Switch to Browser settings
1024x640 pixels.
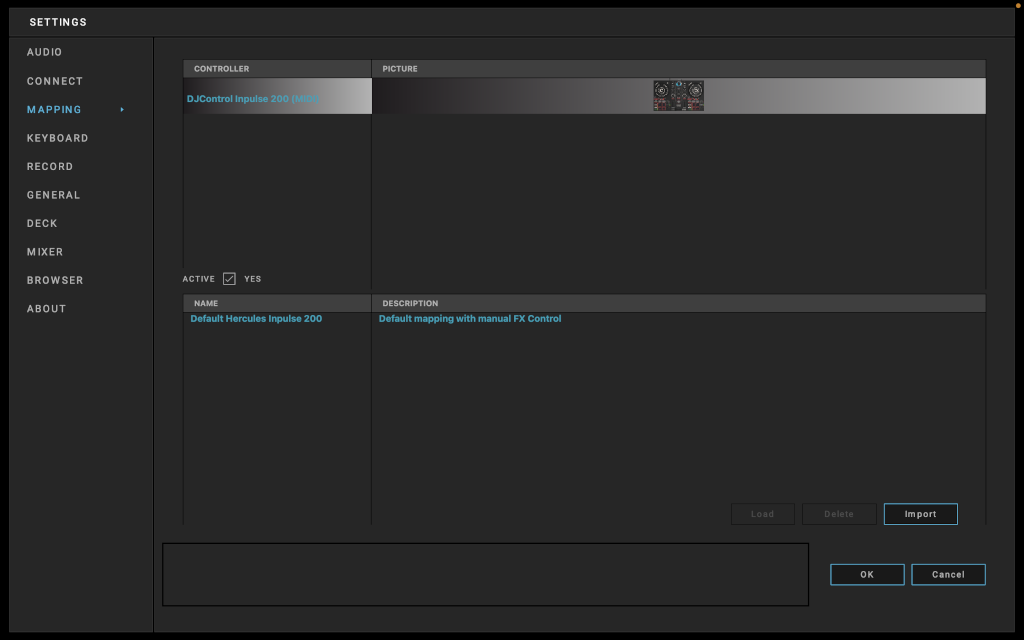[x=55, y=281]
